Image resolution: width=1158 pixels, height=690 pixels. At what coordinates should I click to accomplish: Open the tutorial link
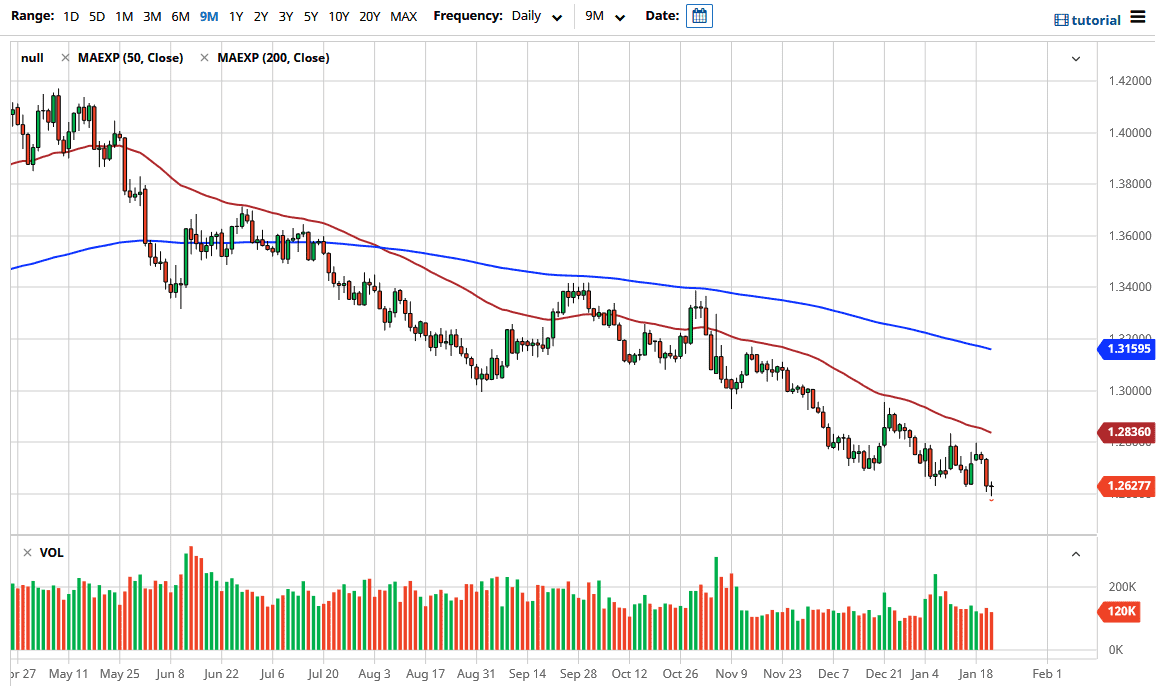(x=1096, y=21)
